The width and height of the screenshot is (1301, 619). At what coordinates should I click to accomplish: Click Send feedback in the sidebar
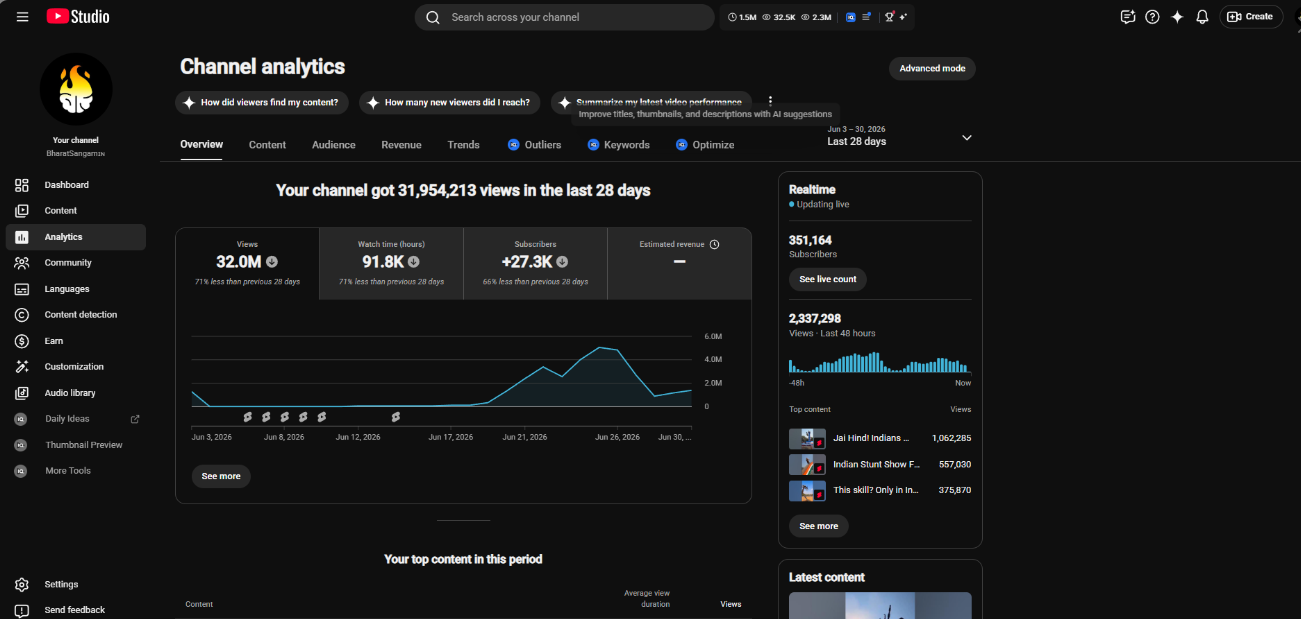click(76, 610)
